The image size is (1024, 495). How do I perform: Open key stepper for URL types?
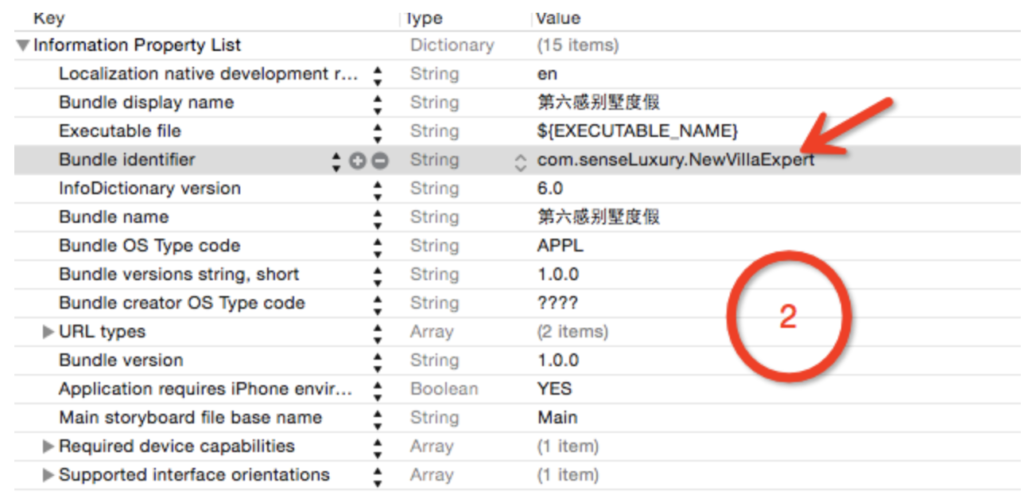[x=377, y=333]
